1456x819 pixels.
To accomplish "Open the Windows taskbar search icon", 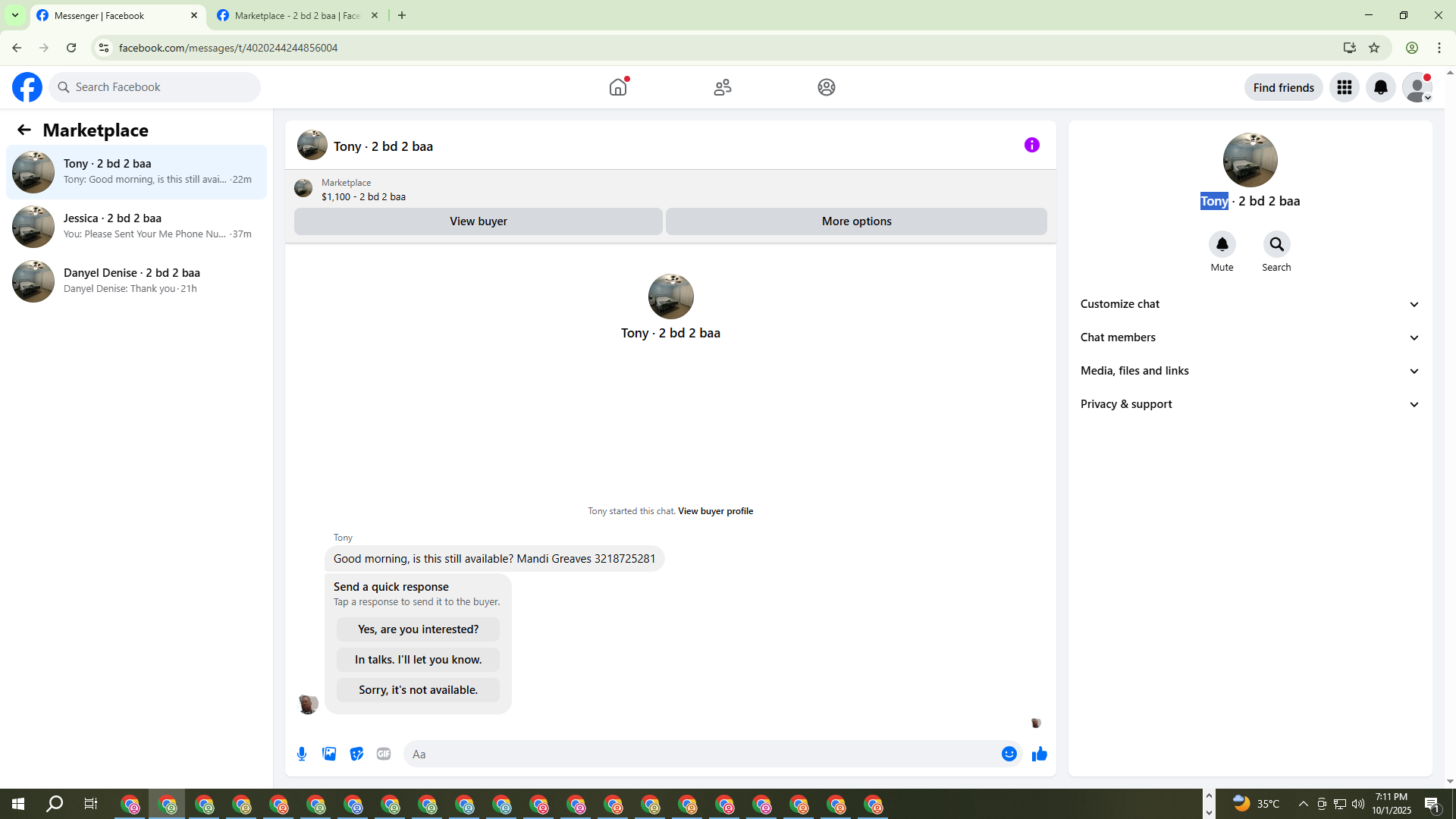I will coord(55,804).
